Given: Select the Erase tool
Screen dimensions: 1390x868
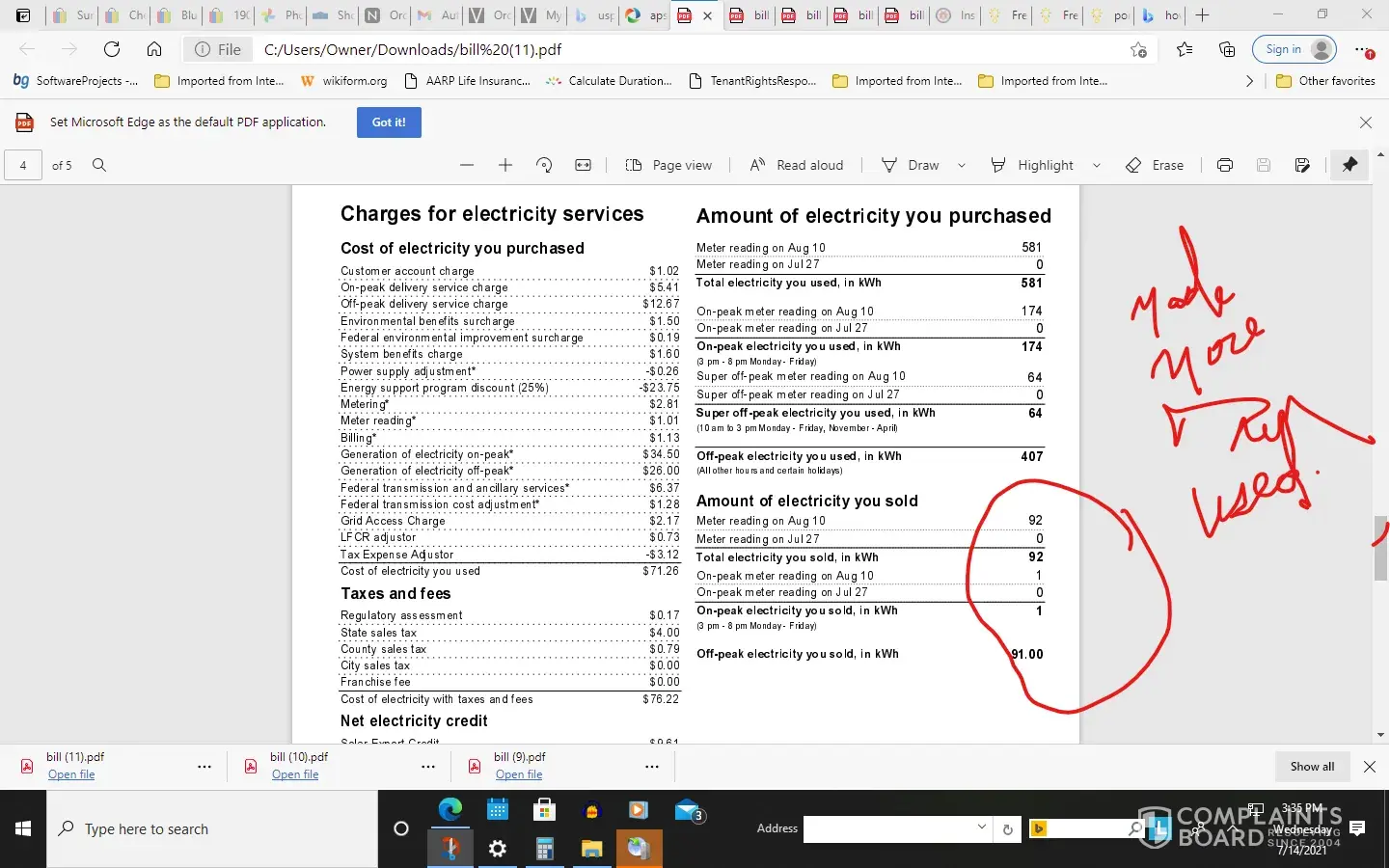Looking at the screenshot, I should (1155, 165).
